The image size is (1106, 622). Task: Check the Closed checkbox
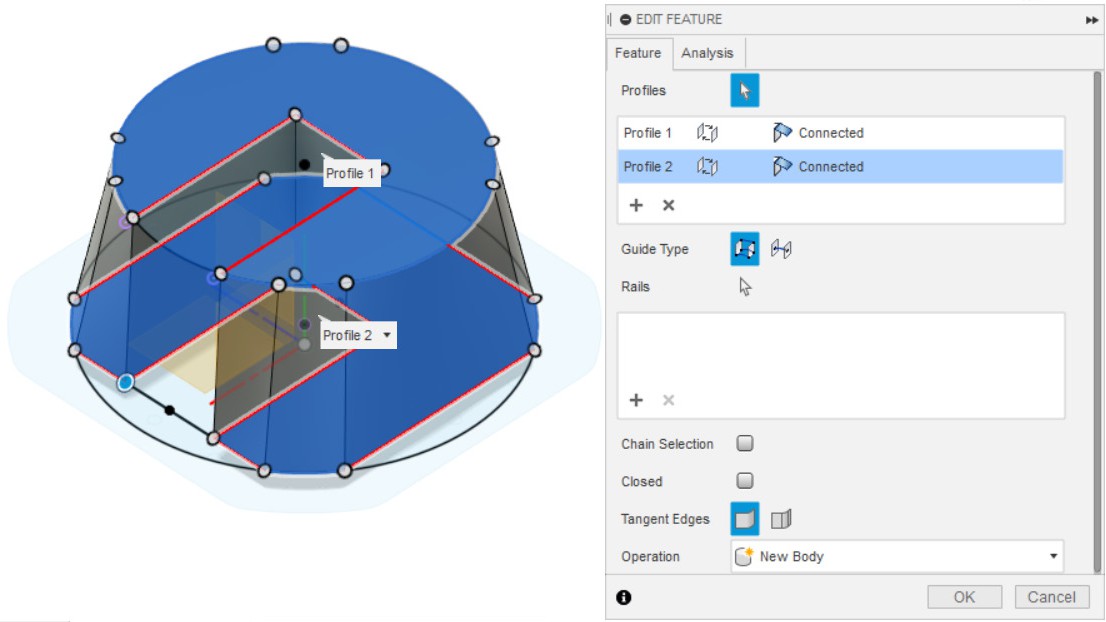pyautogui.click(x=745, y=481)
